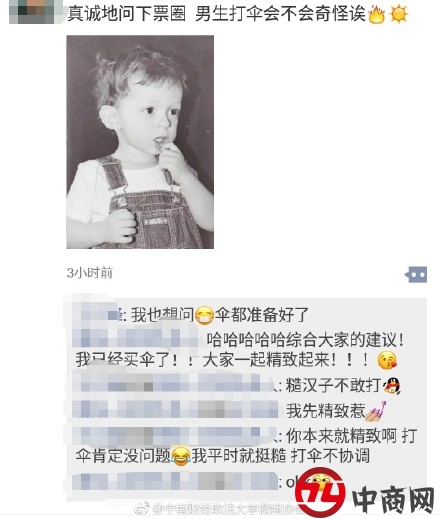Tap the blurred username before 我先精致惹
This screenshot has height=519, width=440.
175,409
